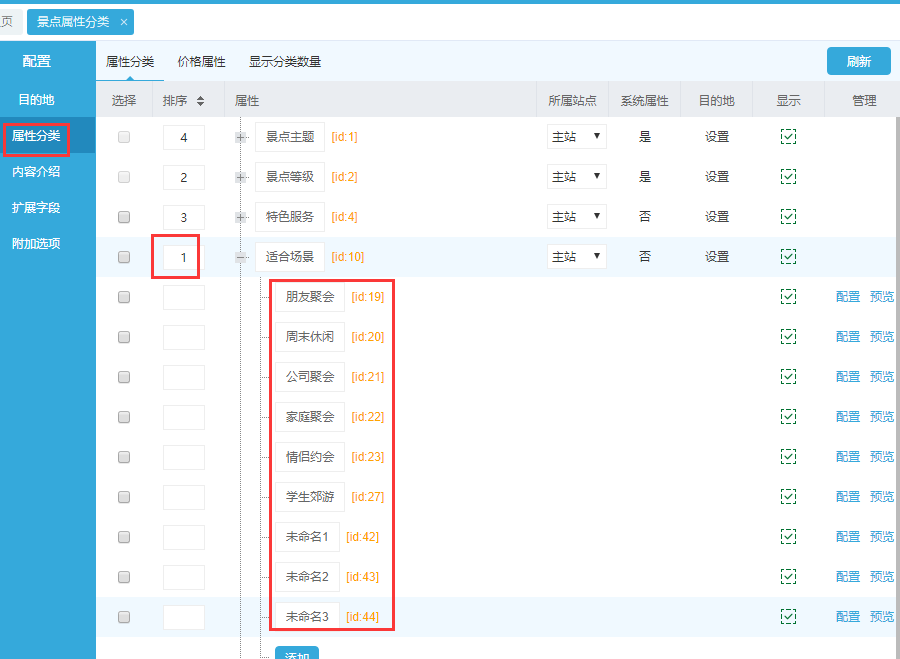Toggle display check icon for 情侣约会
This screenshot has height=659, width=900.
coord(788,457)
